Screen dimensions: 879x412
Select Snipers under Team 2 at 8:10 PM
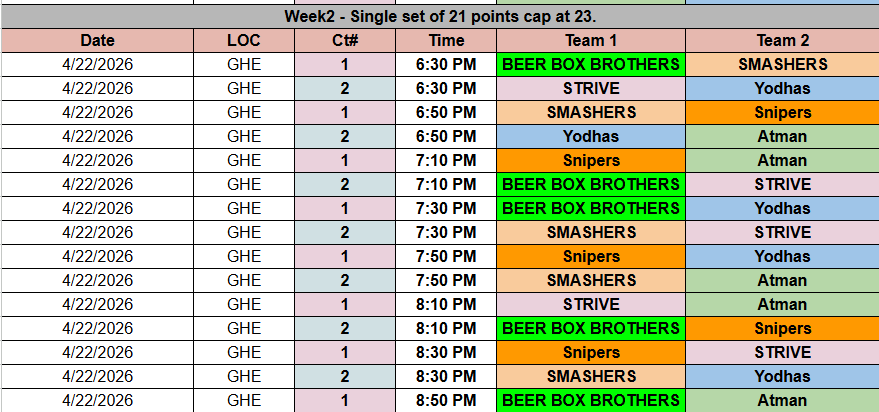coord(782,328)
